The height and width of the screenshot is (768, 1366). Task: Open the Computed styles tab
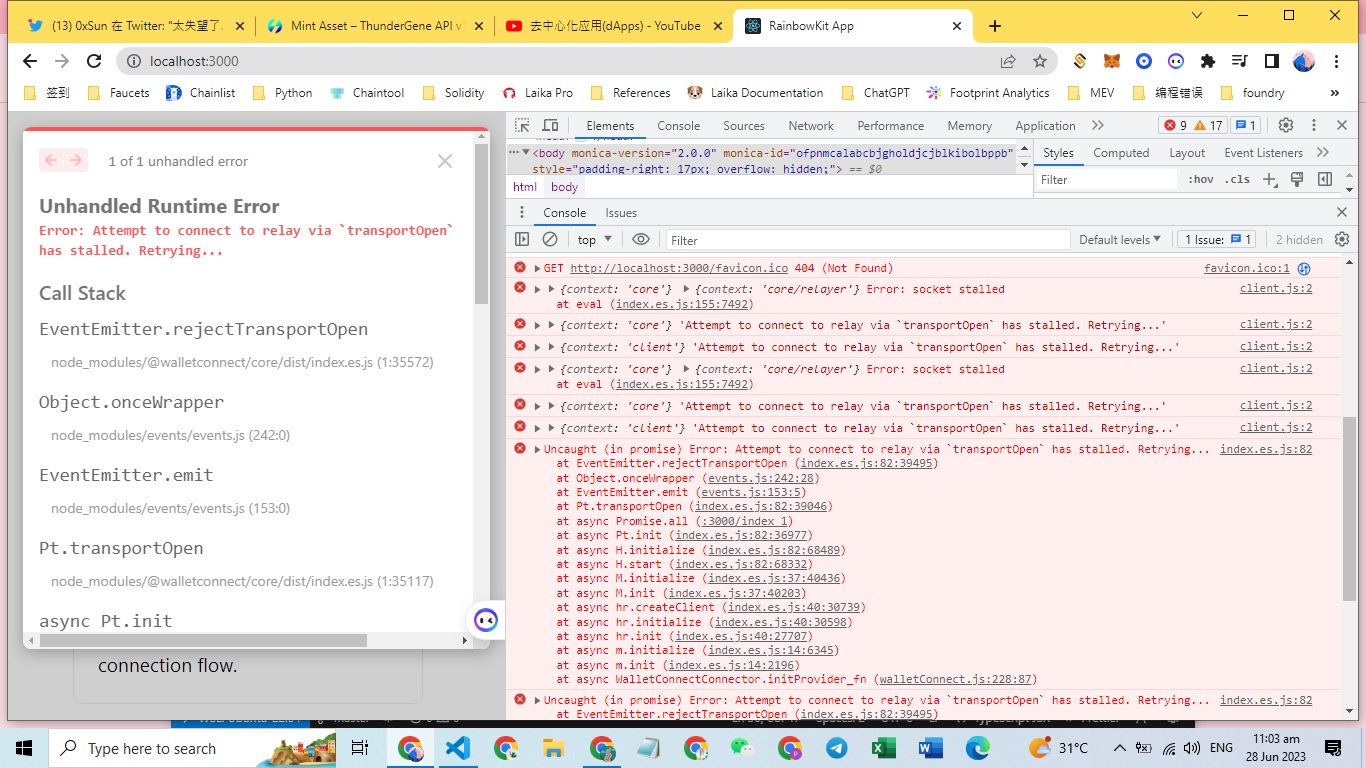click(x=1121, y=152)
